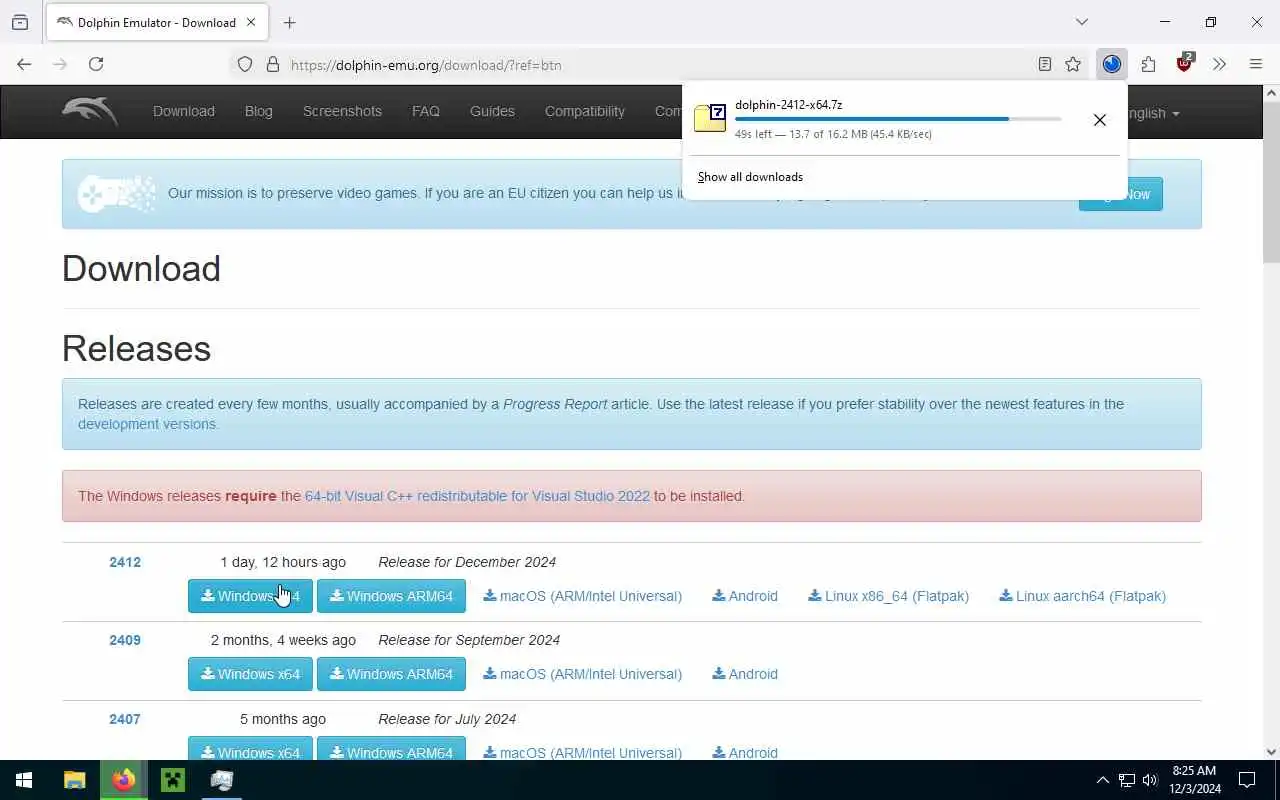Screen dimensions: 1280x800
Task: Go to Screenshots page
Action: 342,111
